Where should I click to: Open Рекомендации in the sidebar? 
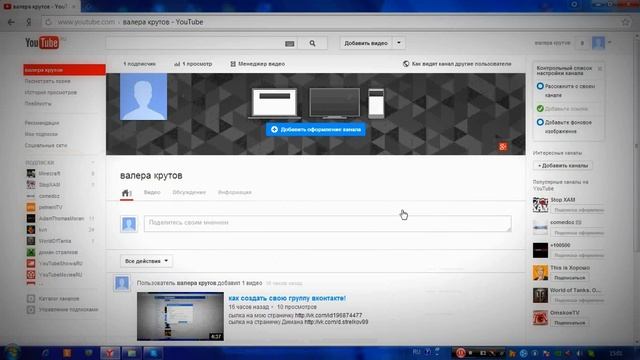[42, 123]
